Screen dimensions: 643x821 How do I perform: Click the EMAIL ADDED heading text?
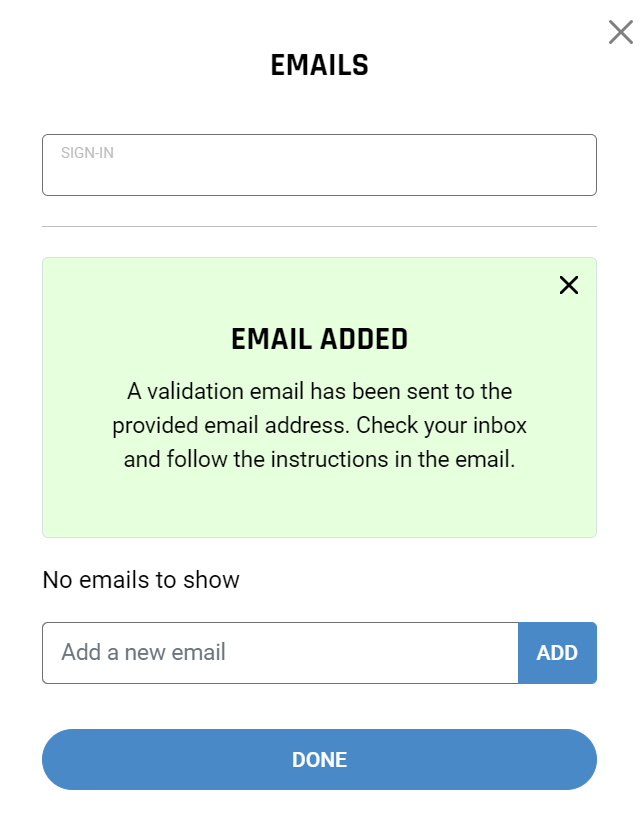pyautogui.click(x=319, y=339)
